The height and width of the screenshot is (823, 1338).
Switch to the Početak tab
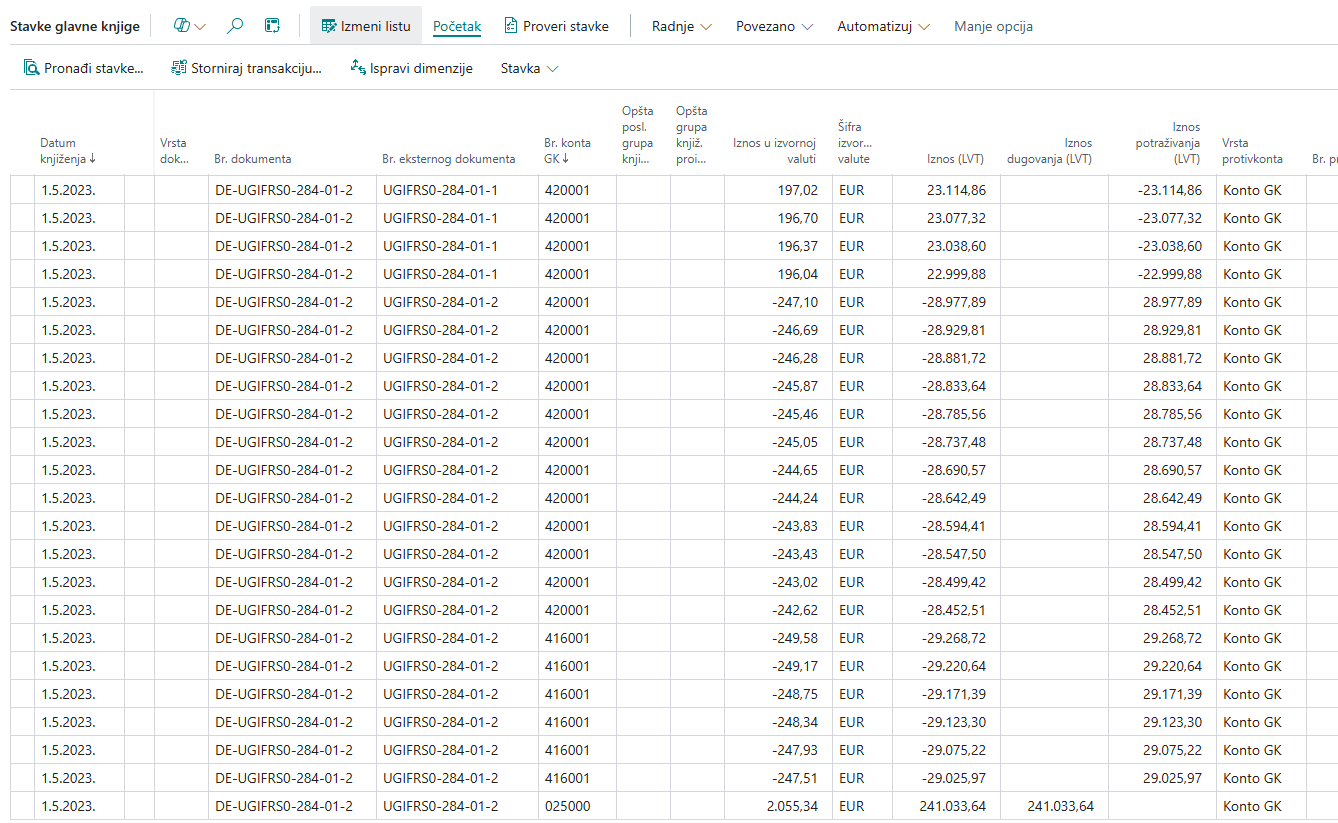click(x=457, y=26)
